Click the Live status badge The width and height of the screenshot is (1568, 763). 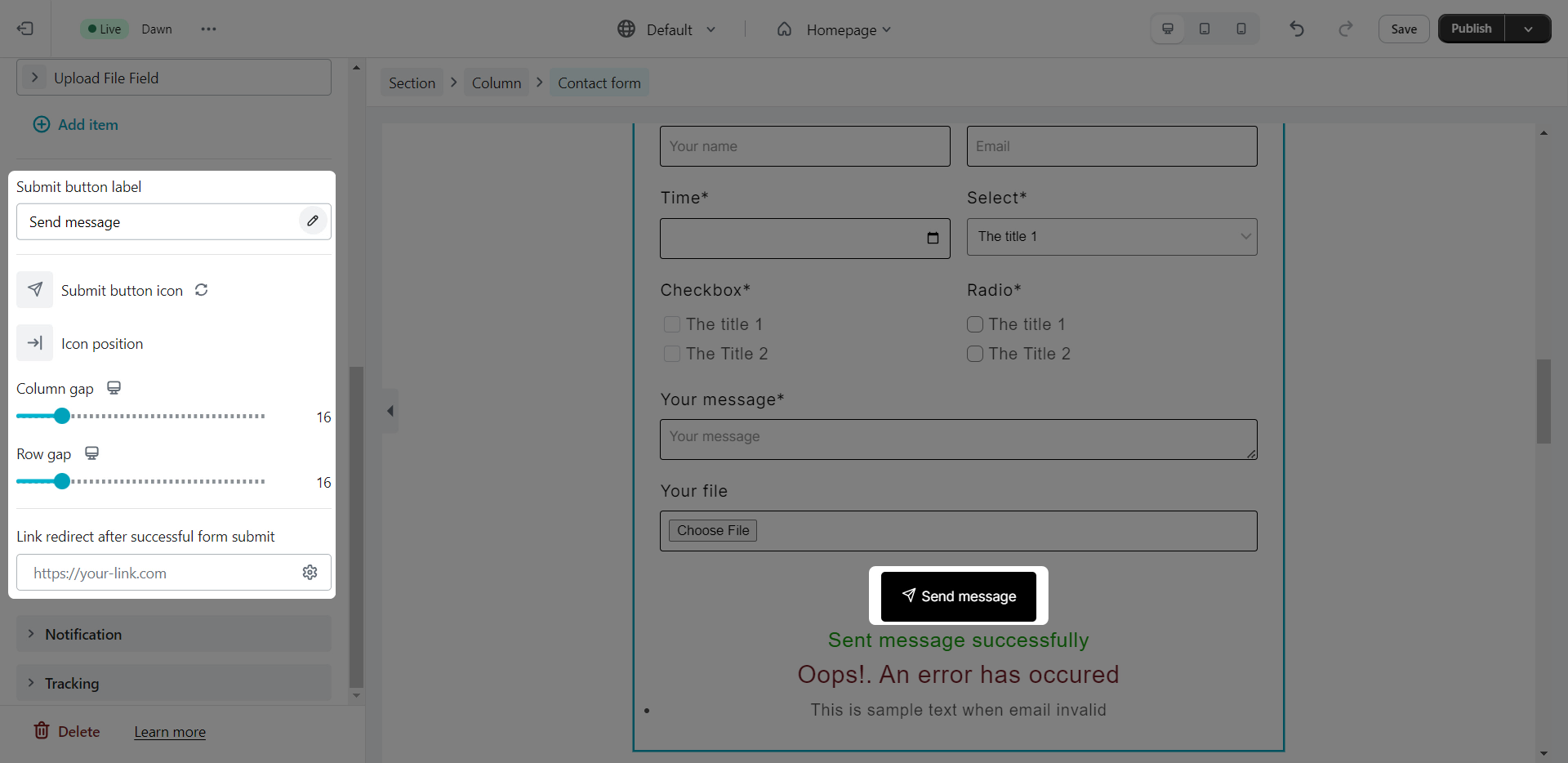click(104, 29)
